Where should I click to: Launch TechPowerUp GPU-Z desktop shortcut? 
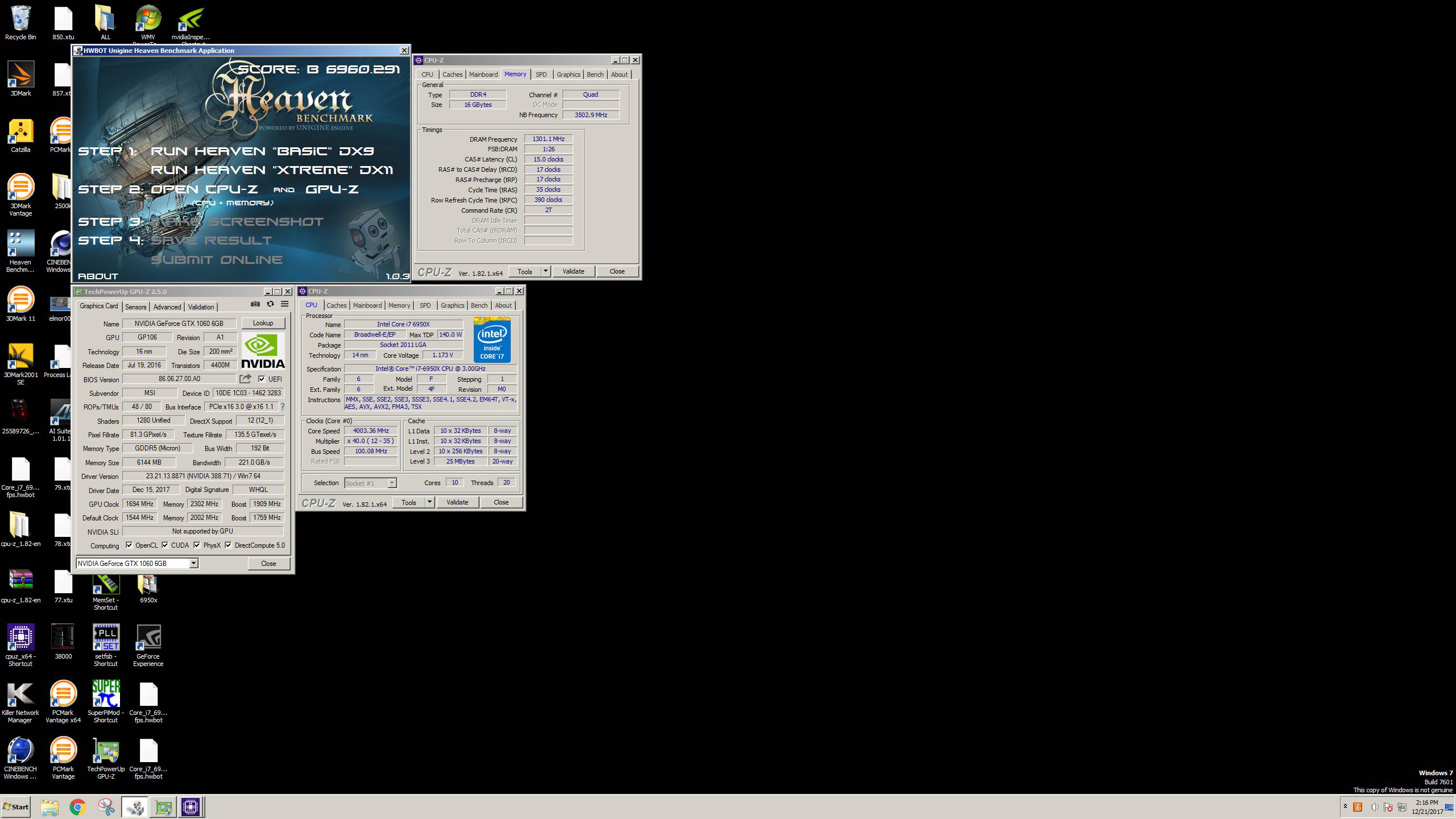tap(106, 758)
